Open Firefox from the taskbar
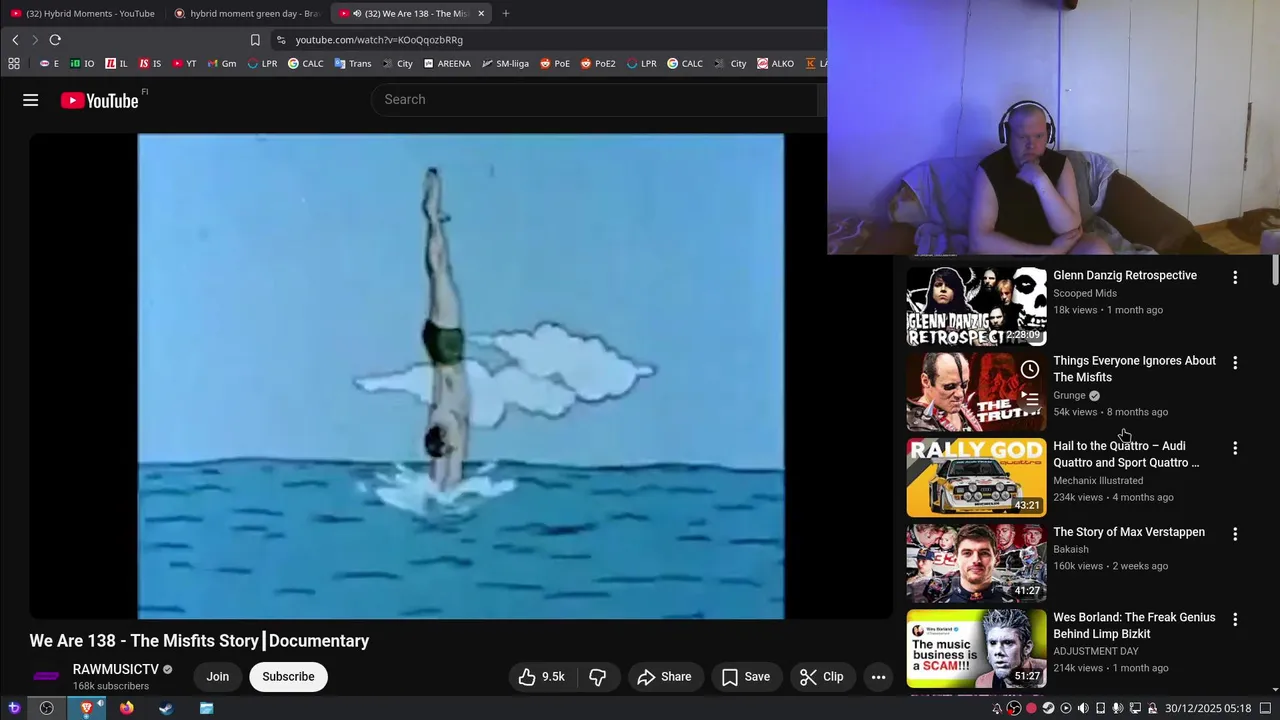 pyautogui.click(x=126, y=708)
